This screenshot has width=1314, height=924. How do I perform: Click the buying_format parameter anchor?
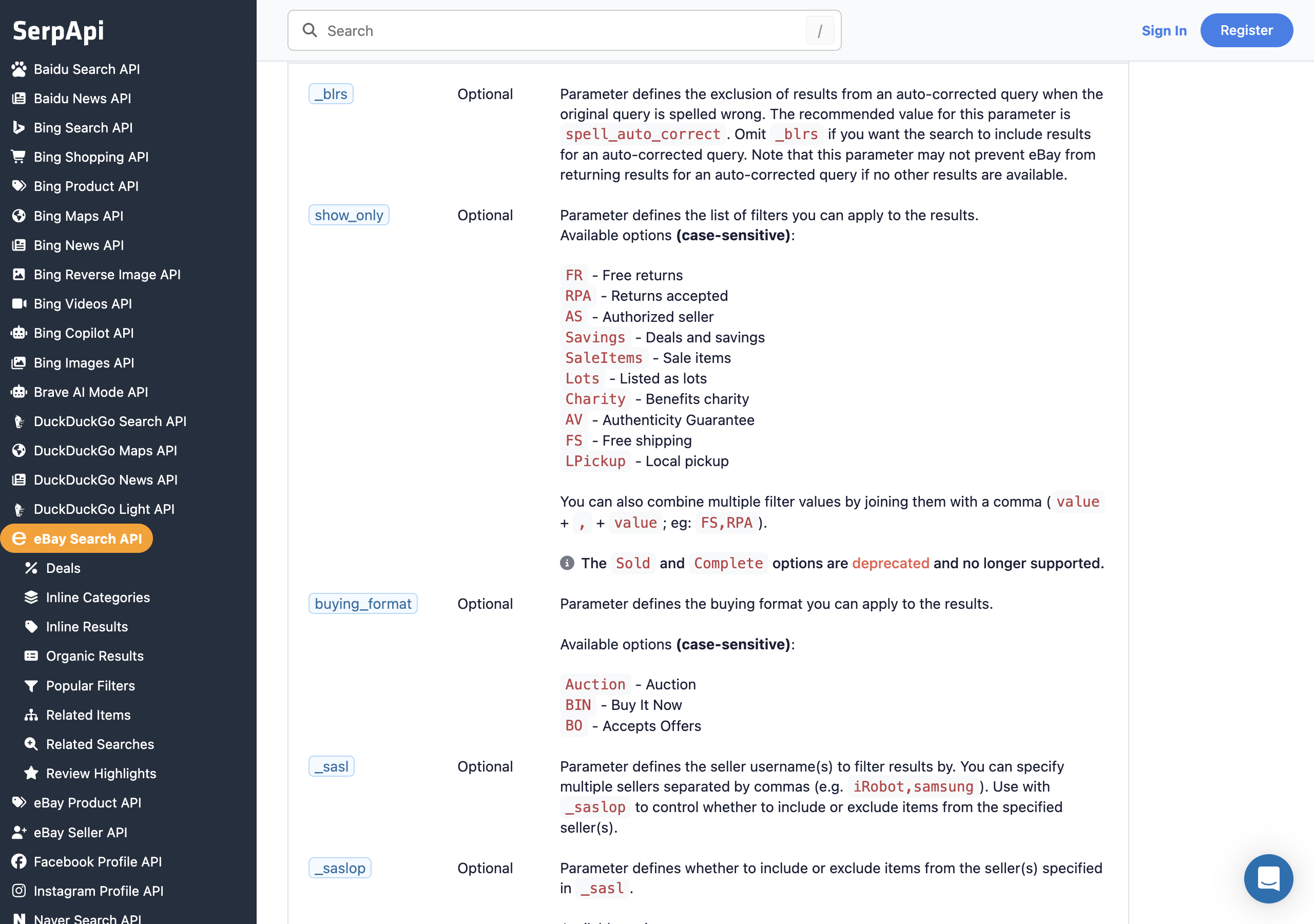click(x=363, y=603)
